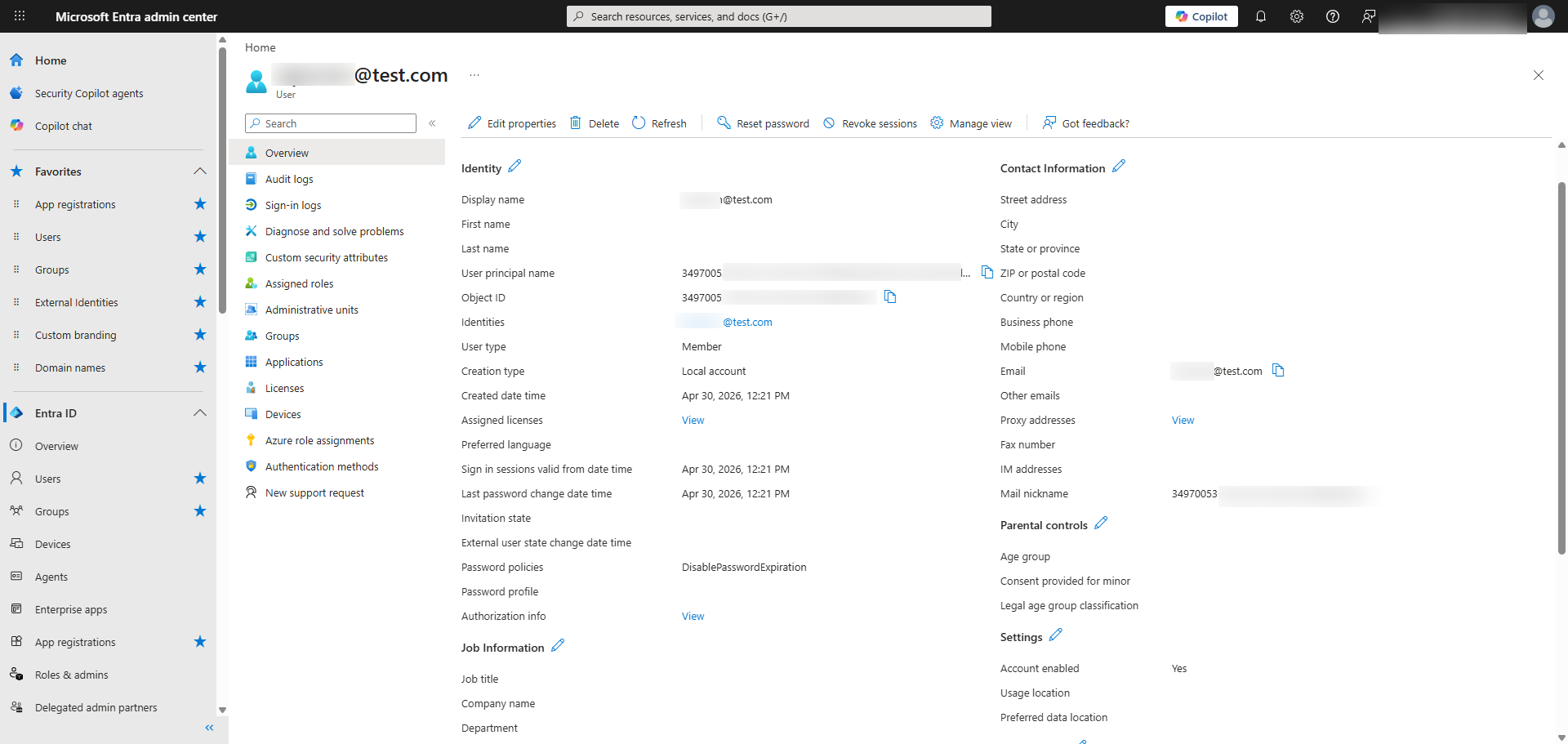Click the user blade search field
1568x744 pixels.
[331, 123]
